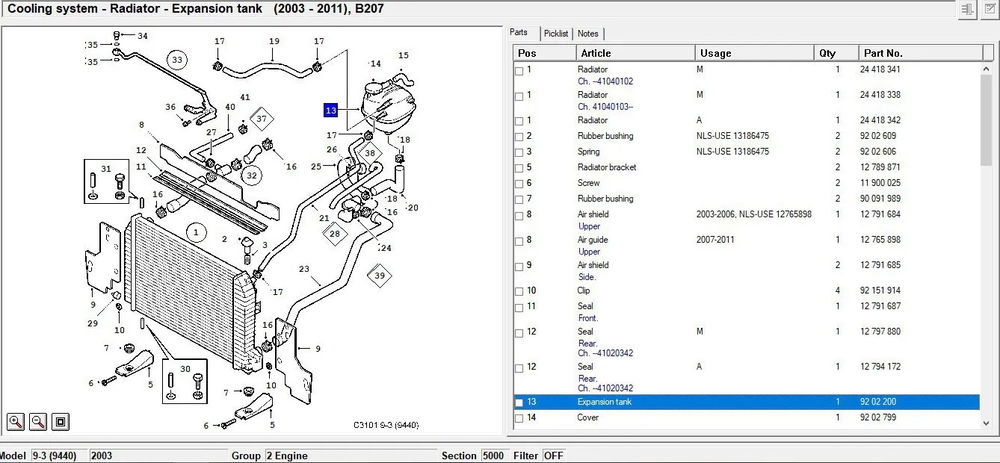Click the zoom out magnifier icon
The width and height of the screenshot is (1000, 463).
point(39,421)
